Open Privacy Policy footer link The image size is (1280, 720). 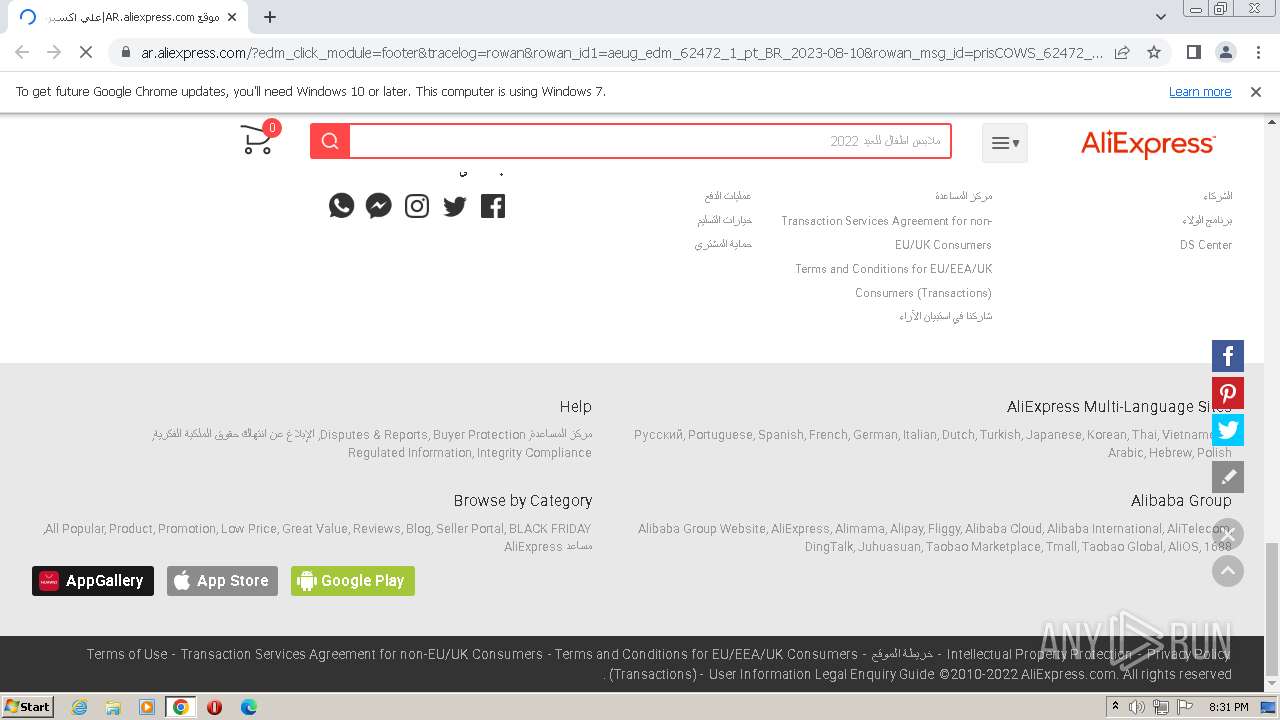coord(1189,654)
